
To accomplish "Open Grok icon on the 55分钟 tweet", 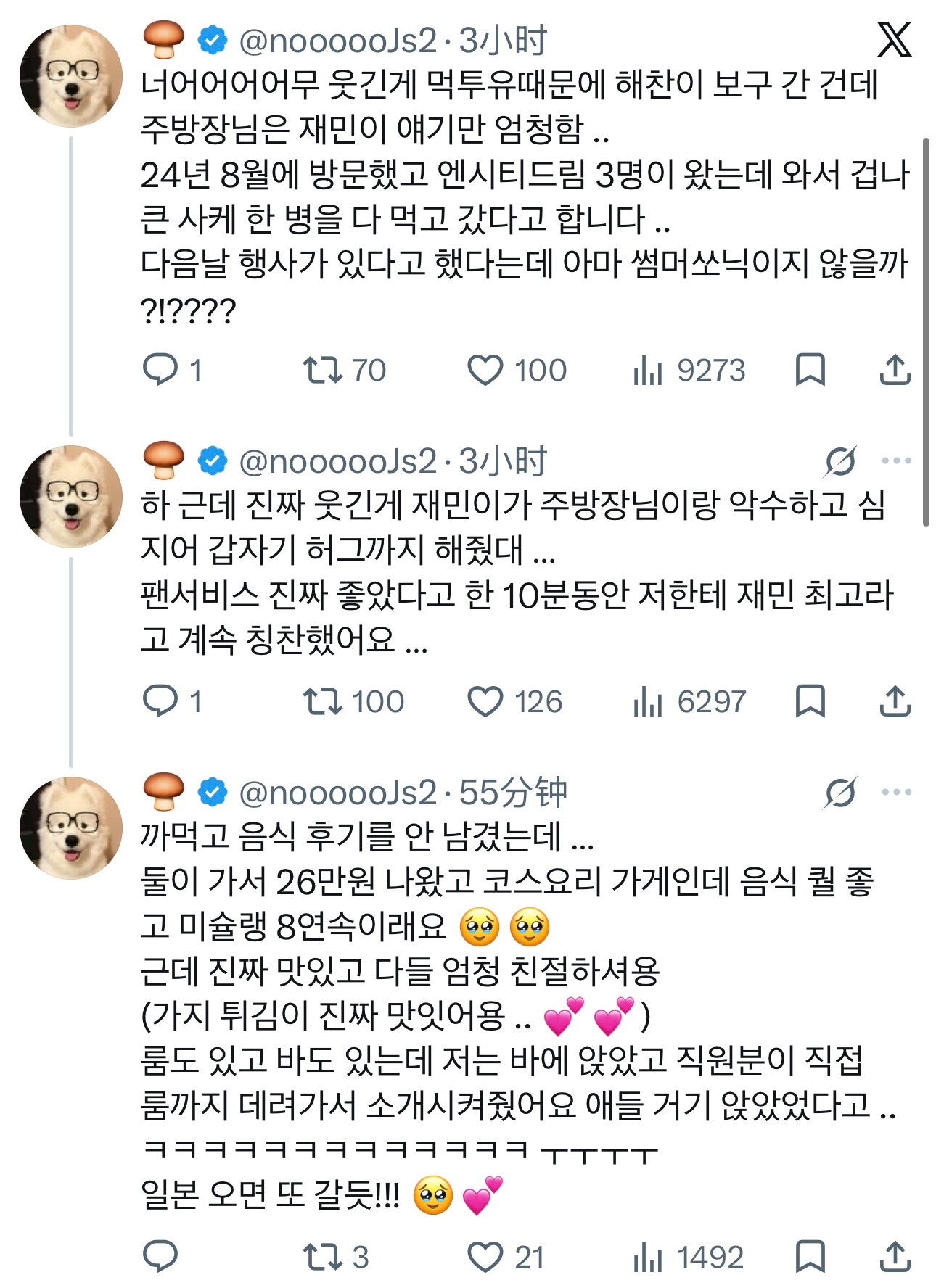I will pos(841,792).
